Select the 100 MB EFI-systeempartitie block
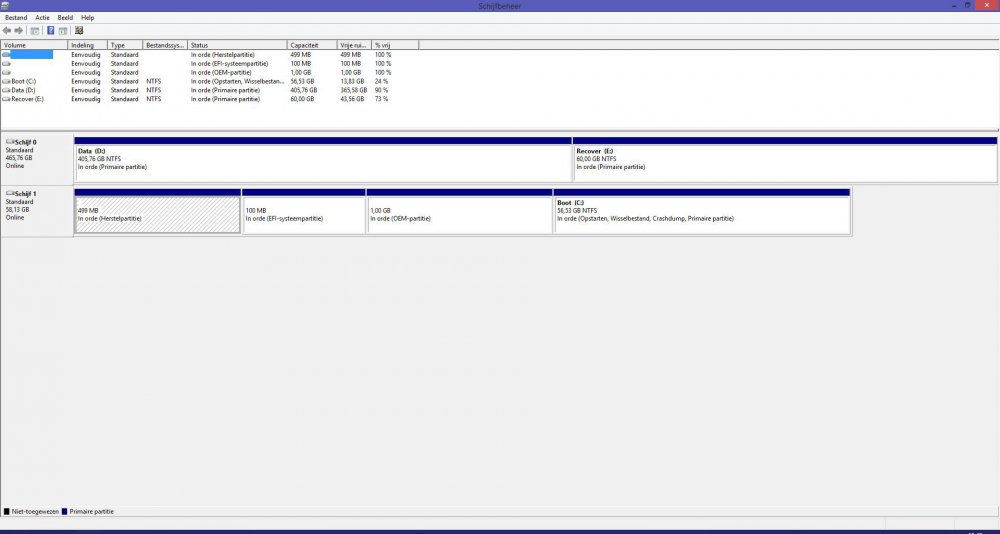1000x534 pixels. tap(304, 211)
